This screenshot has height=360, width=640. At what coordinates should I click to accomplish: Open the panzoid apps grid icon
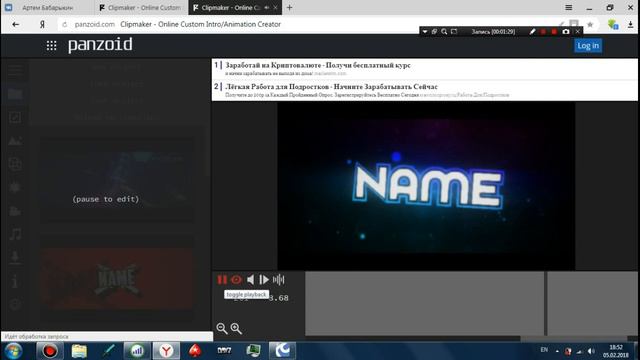(x=51, y=45)
